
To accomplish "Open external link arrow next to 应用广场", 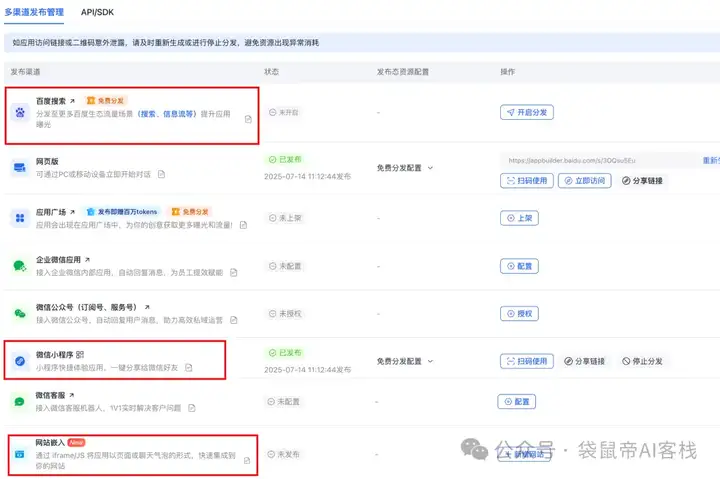I will point(72,212).
